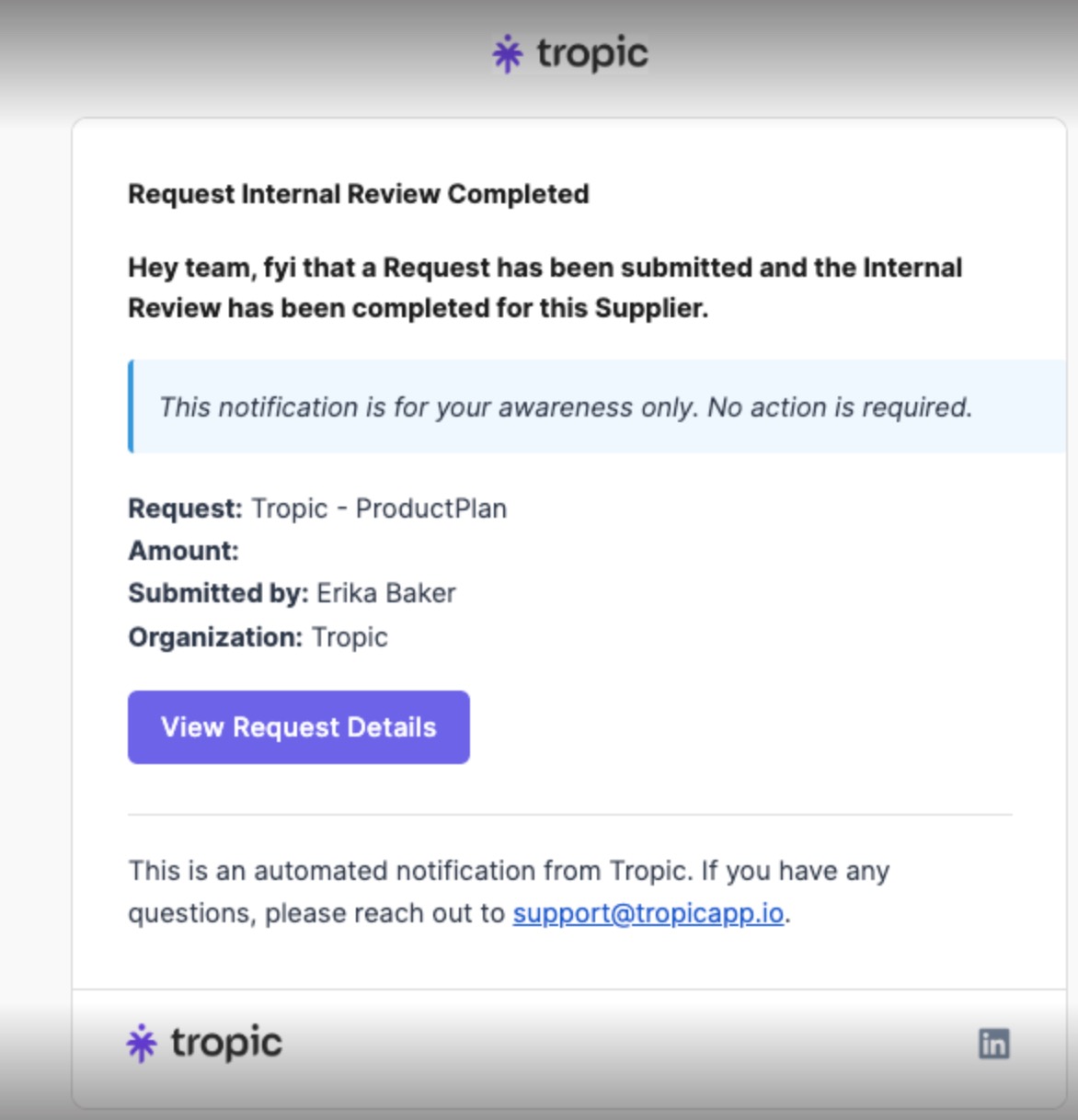Click the Request field label
1078x1120 pixels.
185,509
